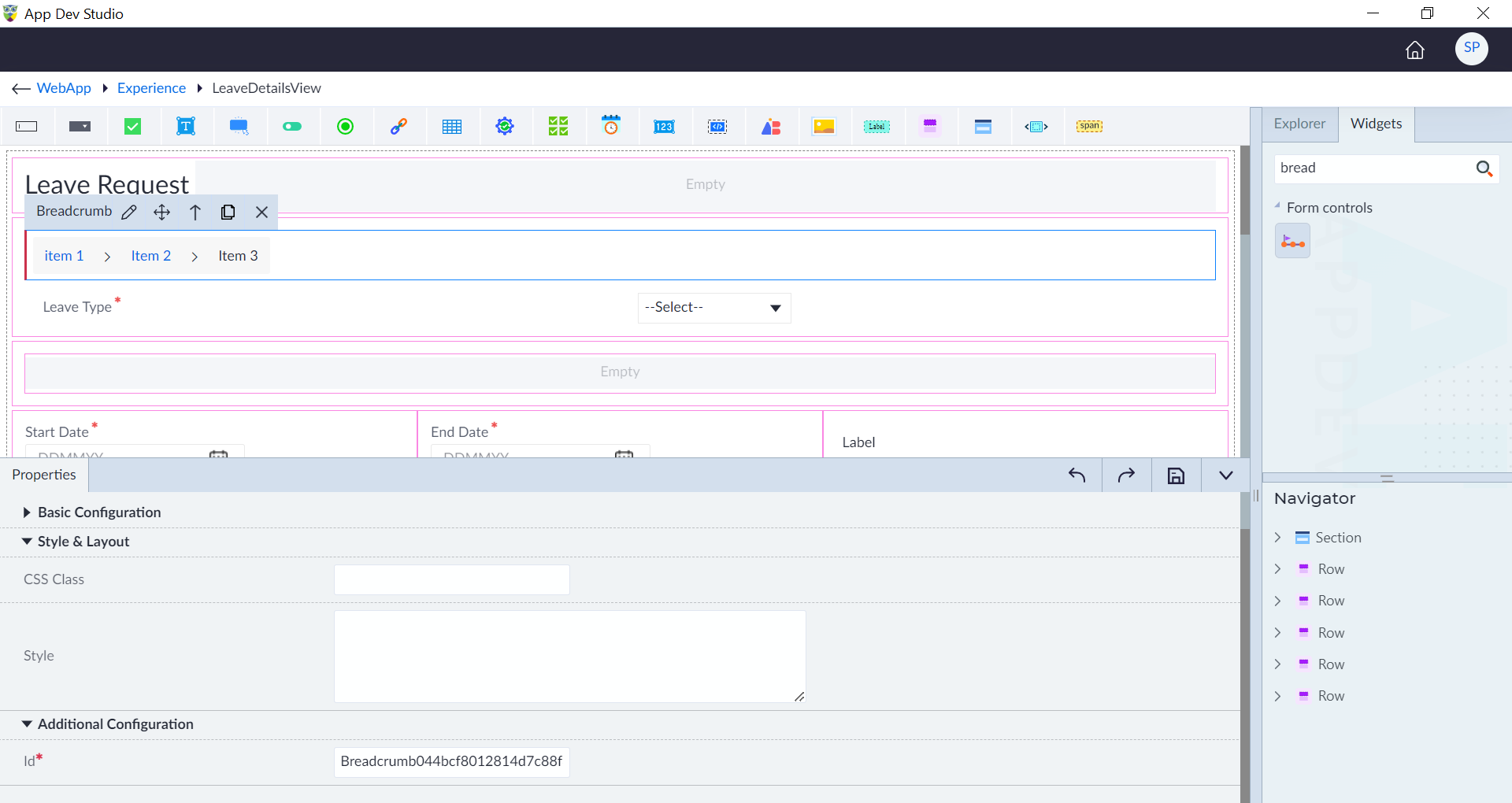Select parent using the up arrow icon
The height and width of the screenshot is (803, 1512).
point(195,213)
